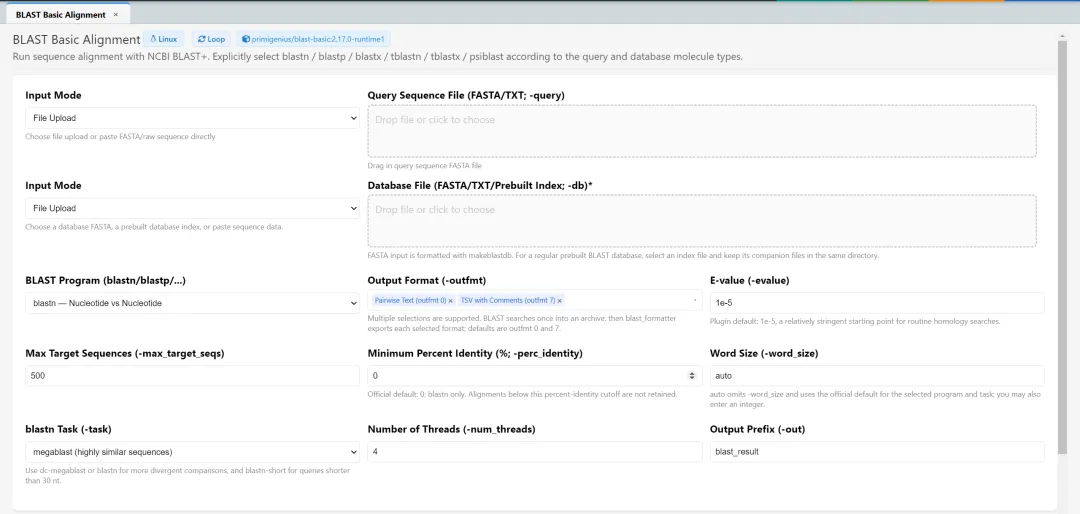Click the Word Size (-word_size) label
1080x514 pixels.
pos(764,353)
